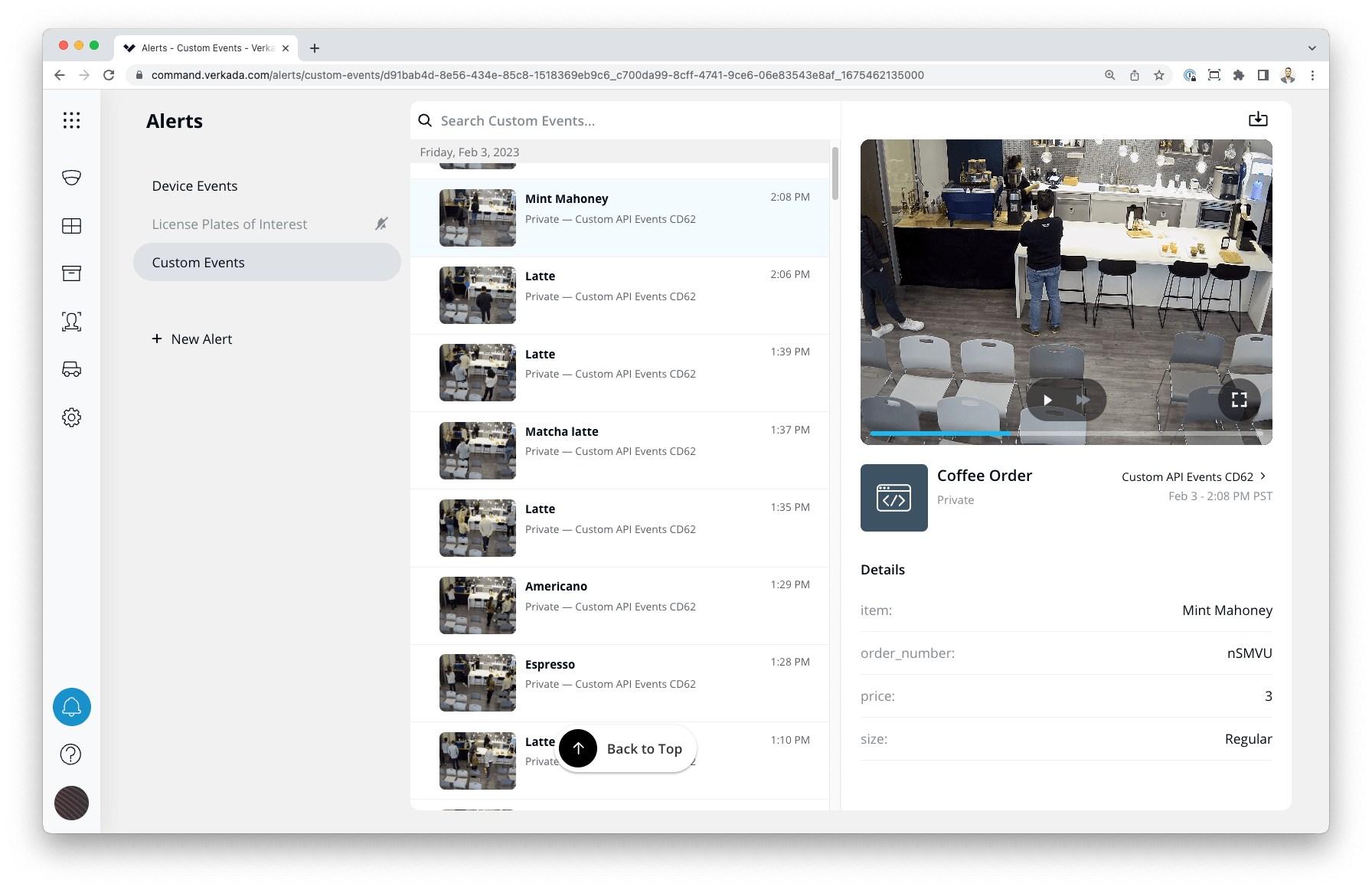Click the face detection icon in sidebar

71,322
